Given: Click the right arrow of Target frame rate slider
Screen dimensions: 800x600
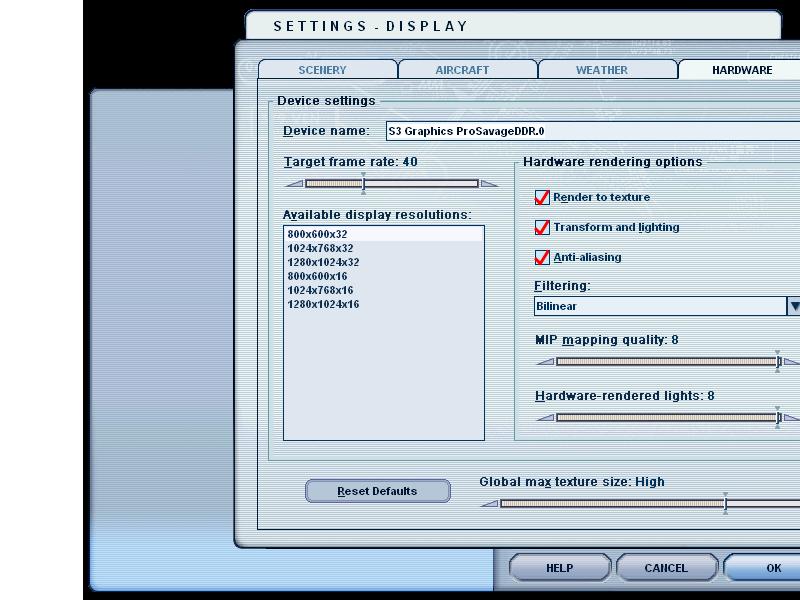Looking at the screenshot, I should (489, 184).
